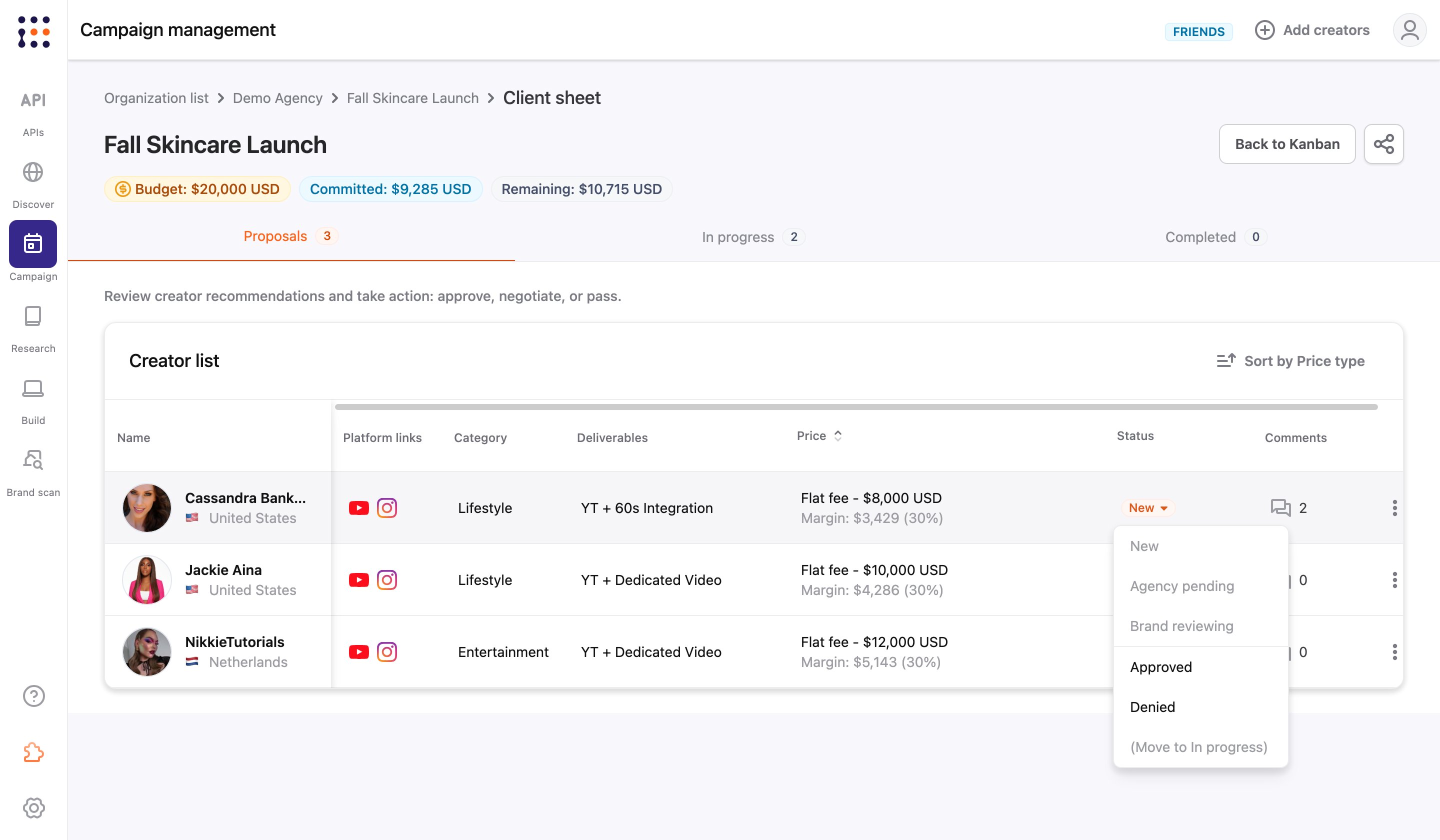Click the Status column header
The width and height of the screenshot is (1440, 840).
(1135, 435)
